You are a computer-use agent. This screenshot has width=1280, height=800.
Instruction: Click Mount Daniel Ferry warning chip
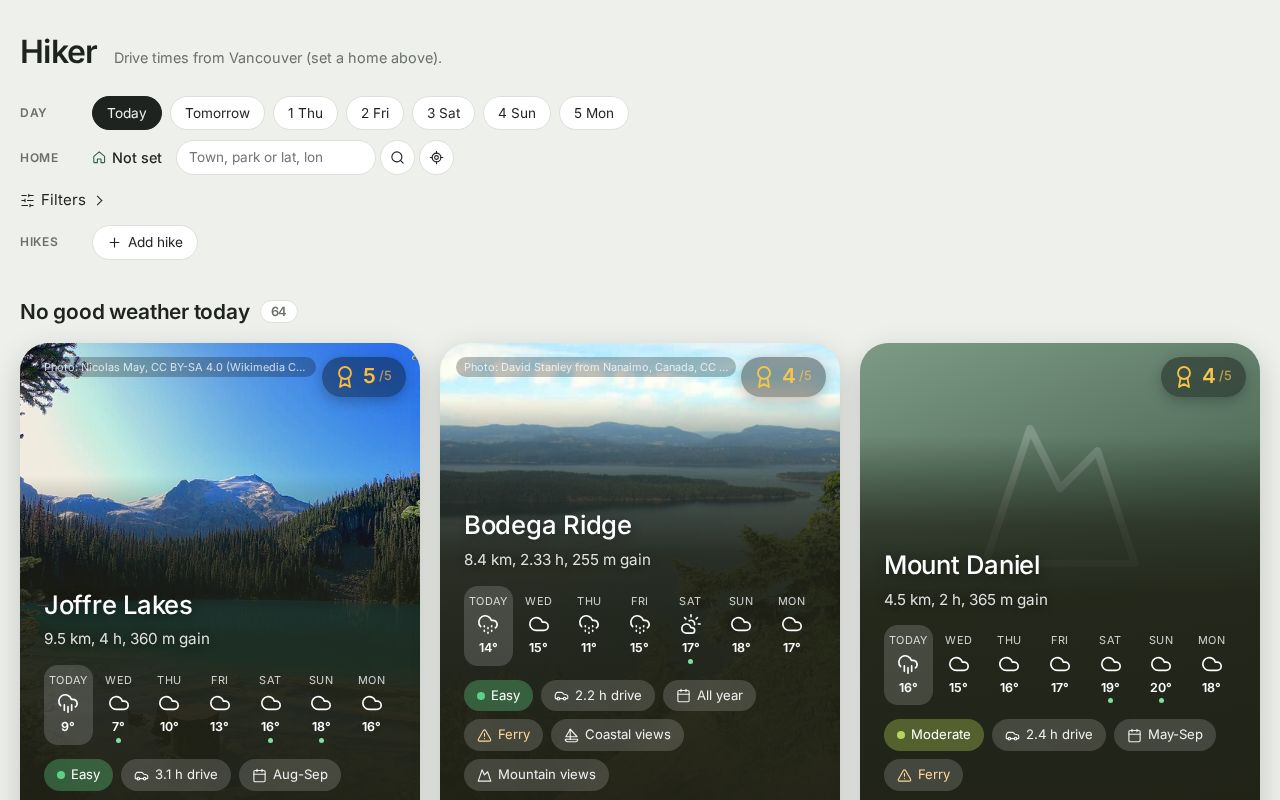[923, 775]
